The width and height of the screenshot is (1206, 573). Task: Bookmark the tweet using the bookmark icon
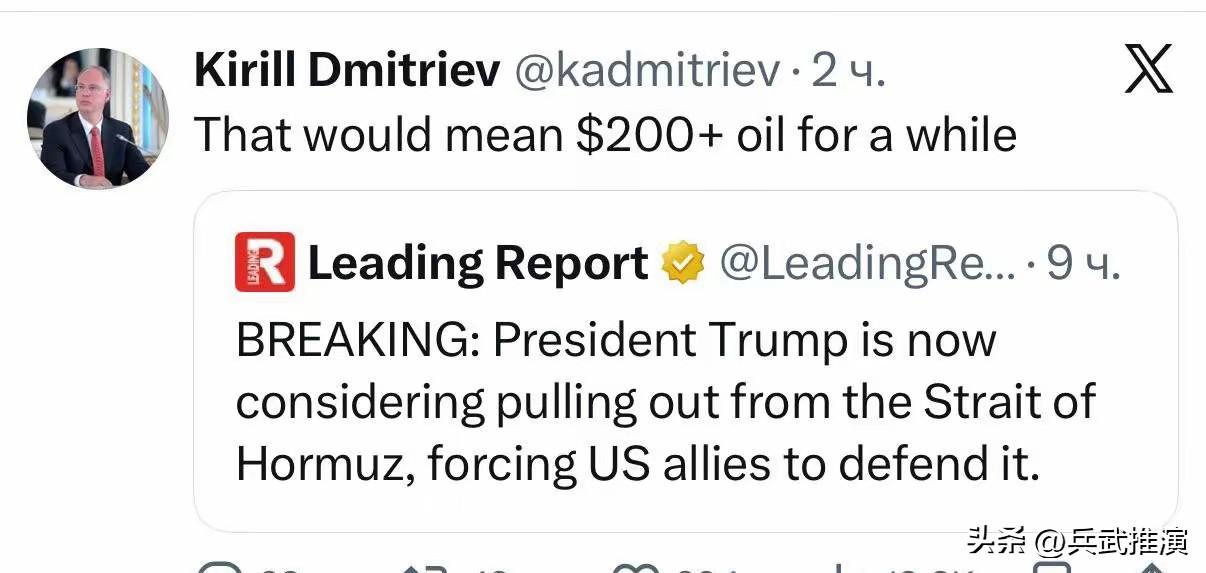point(1051,568)
